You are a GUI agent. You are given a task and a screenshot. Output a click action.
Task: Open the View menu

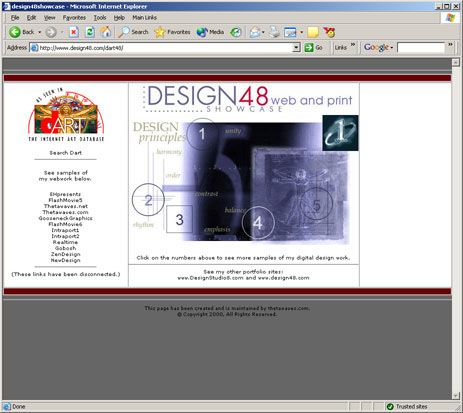point(49,18)
